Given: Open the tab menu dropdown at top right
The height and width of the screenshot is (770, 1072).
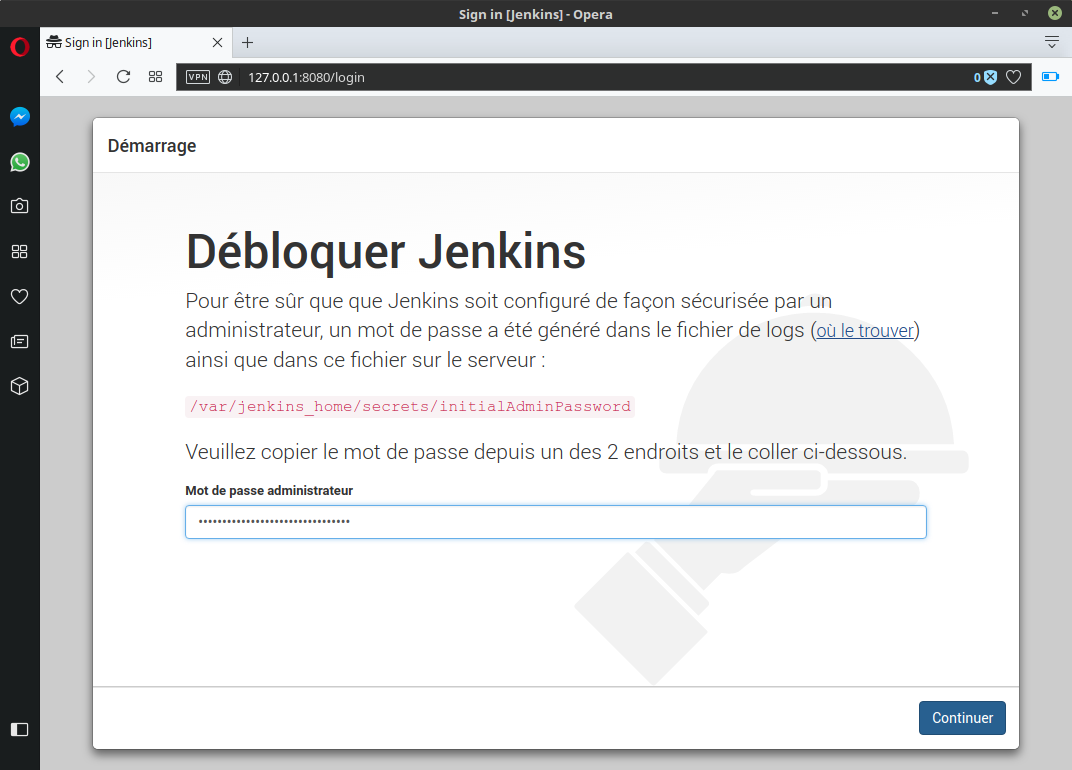Looking at the screenshot, I should (1051, 42).
